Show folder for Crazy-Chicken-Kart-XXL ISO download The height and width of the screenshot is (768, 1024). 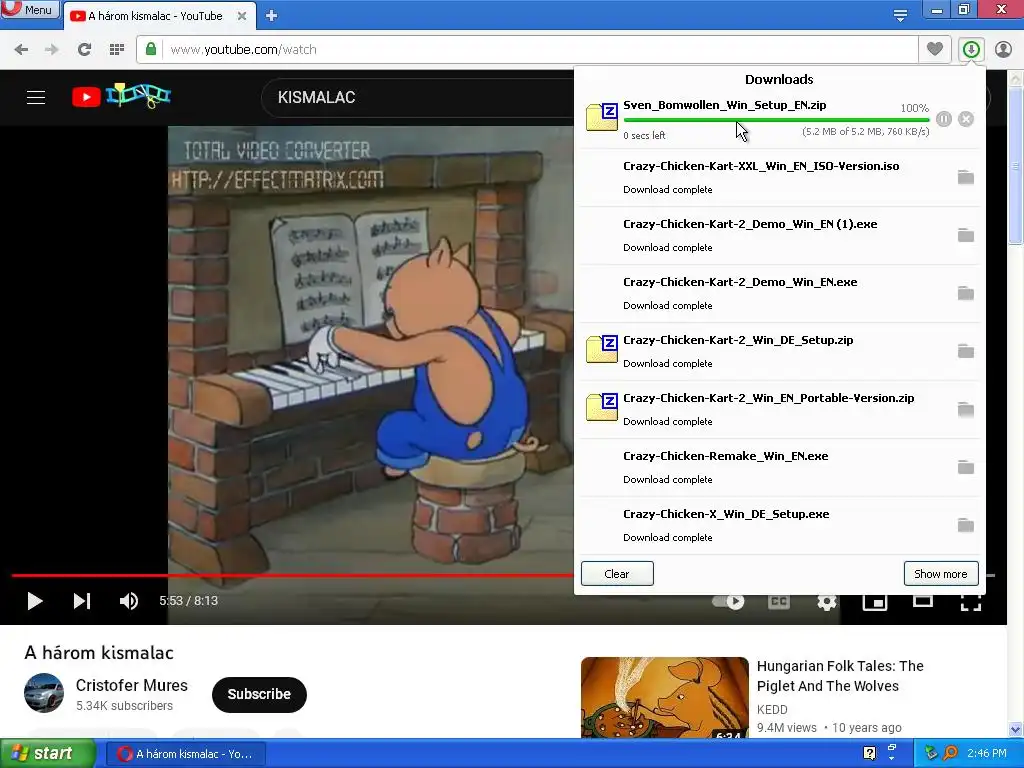966,177
